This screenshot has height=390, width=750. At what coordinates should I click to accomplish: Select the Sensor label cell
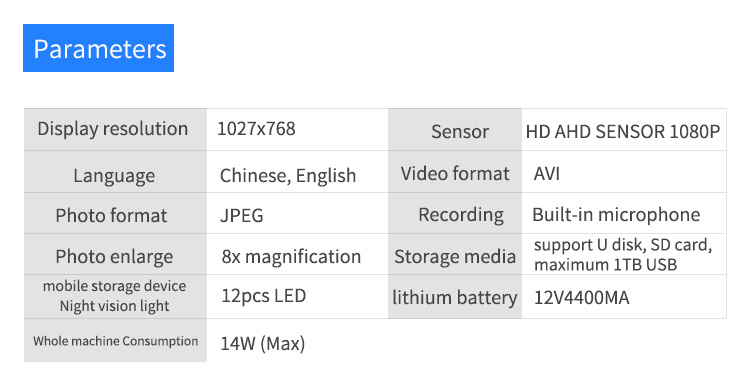tap(455, 129)
